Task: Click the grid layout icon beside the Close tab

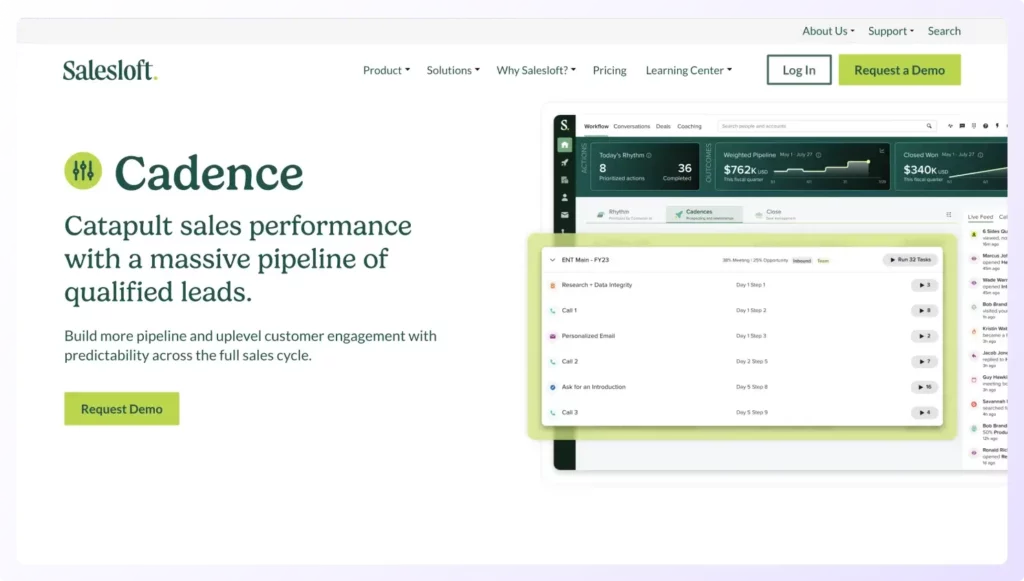Action: click(948, 214)
